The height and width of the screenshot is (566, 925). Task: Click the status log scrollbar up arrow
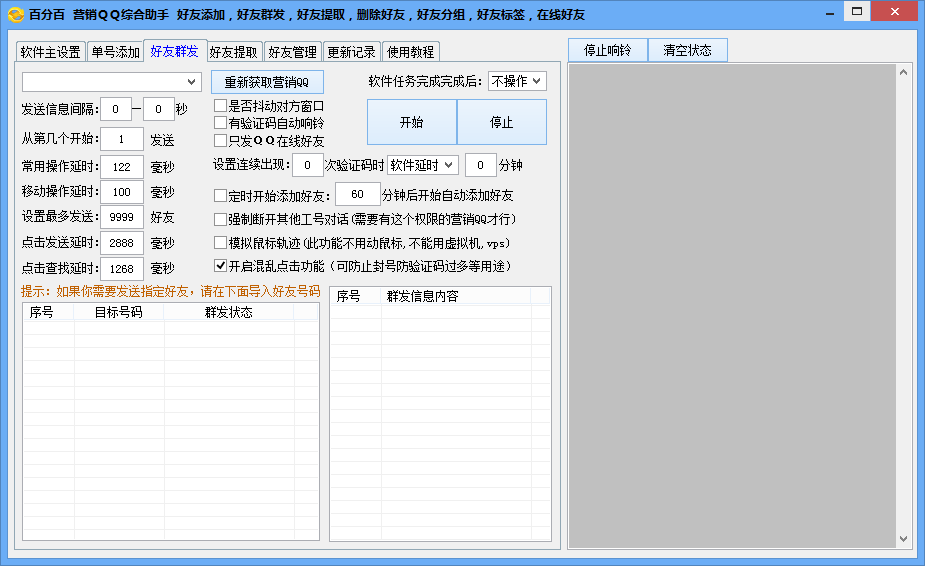[x=903, y=72]
